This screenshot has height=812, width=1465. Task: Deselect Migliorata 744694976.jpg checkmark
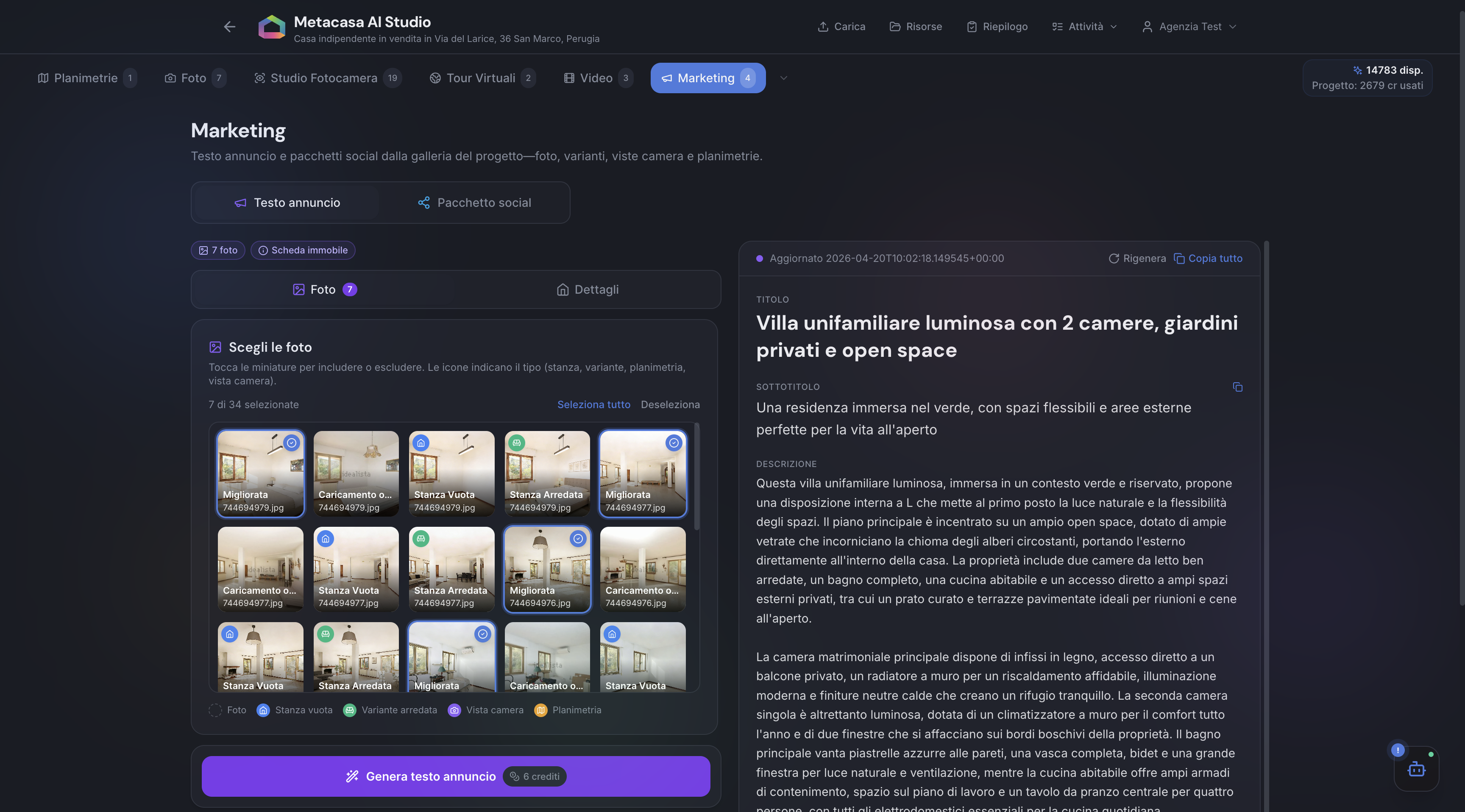(x=578, y=538)
